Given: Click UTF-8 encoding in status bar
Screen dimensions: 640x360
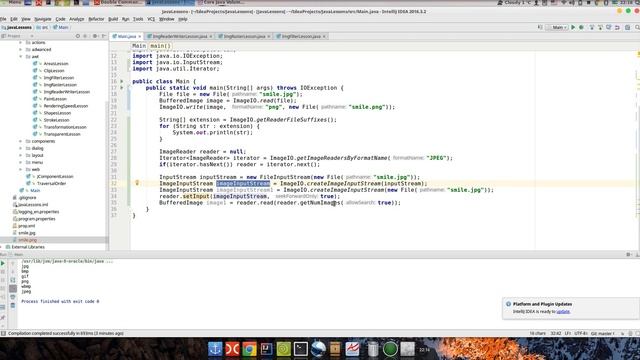Looking at the screenshot, I should [x=580, y=333].
